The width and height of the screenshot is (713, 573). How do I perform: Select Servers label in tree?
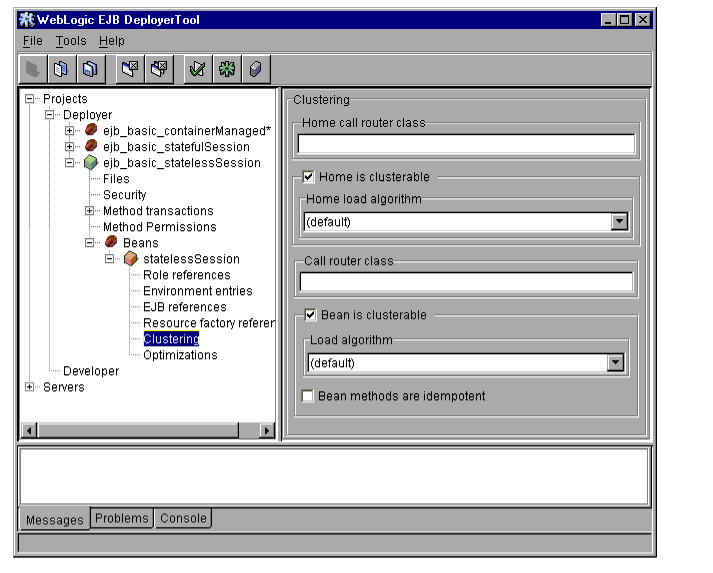(x=64, y=387)
